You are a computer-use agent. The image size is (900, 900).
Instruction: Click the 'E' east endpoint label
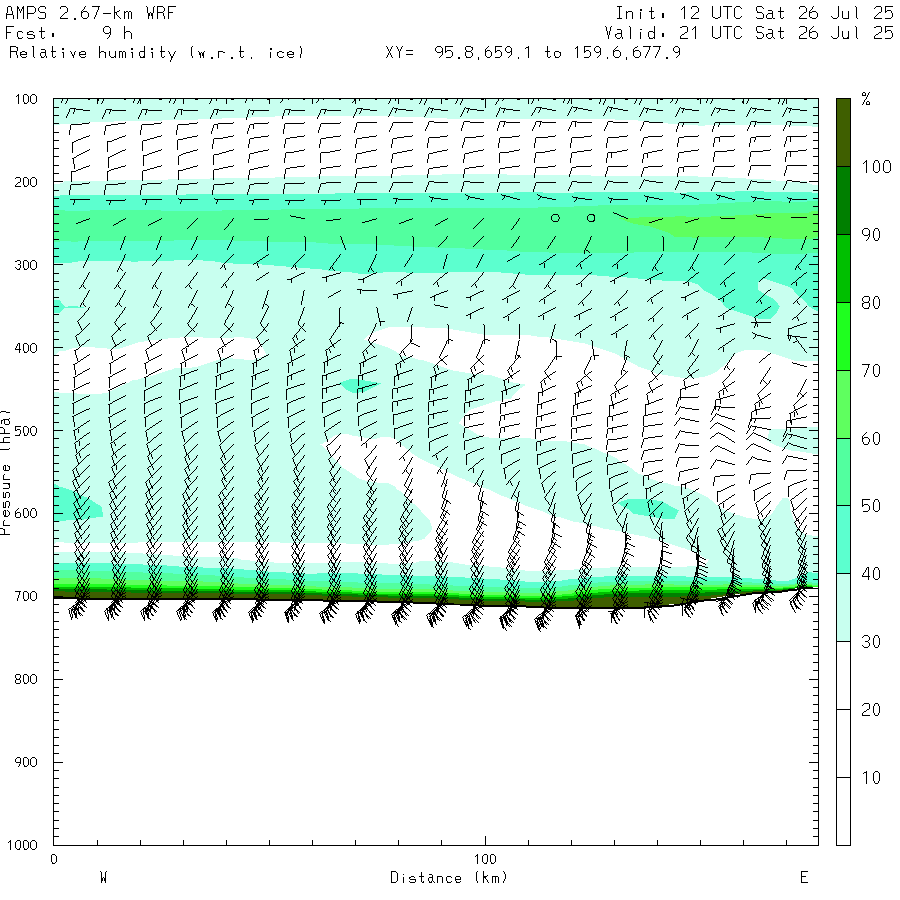[x=804, y=878]
